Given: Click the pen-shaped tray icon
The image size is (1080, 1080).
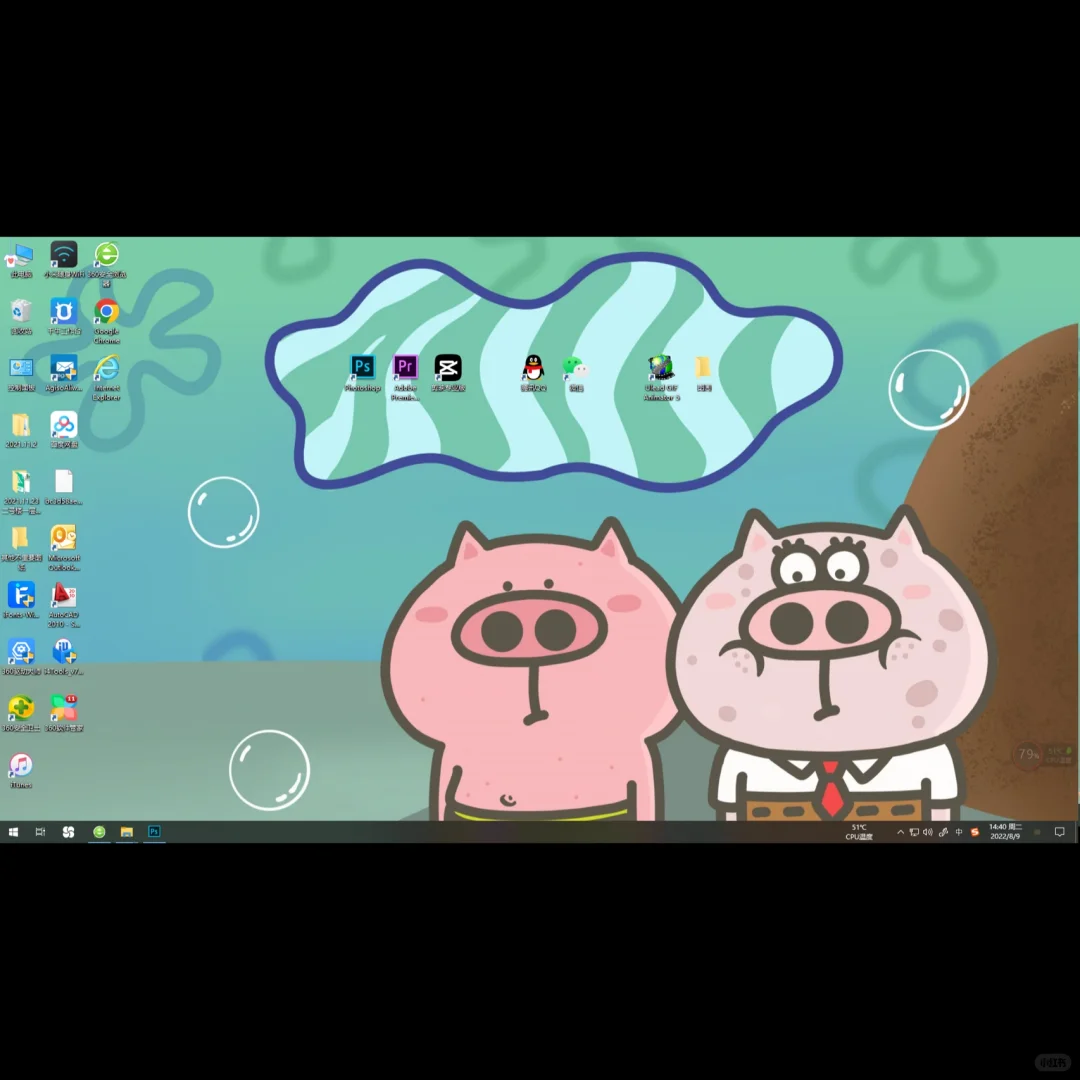Looking at the screenshot, I should pos(943,832).
